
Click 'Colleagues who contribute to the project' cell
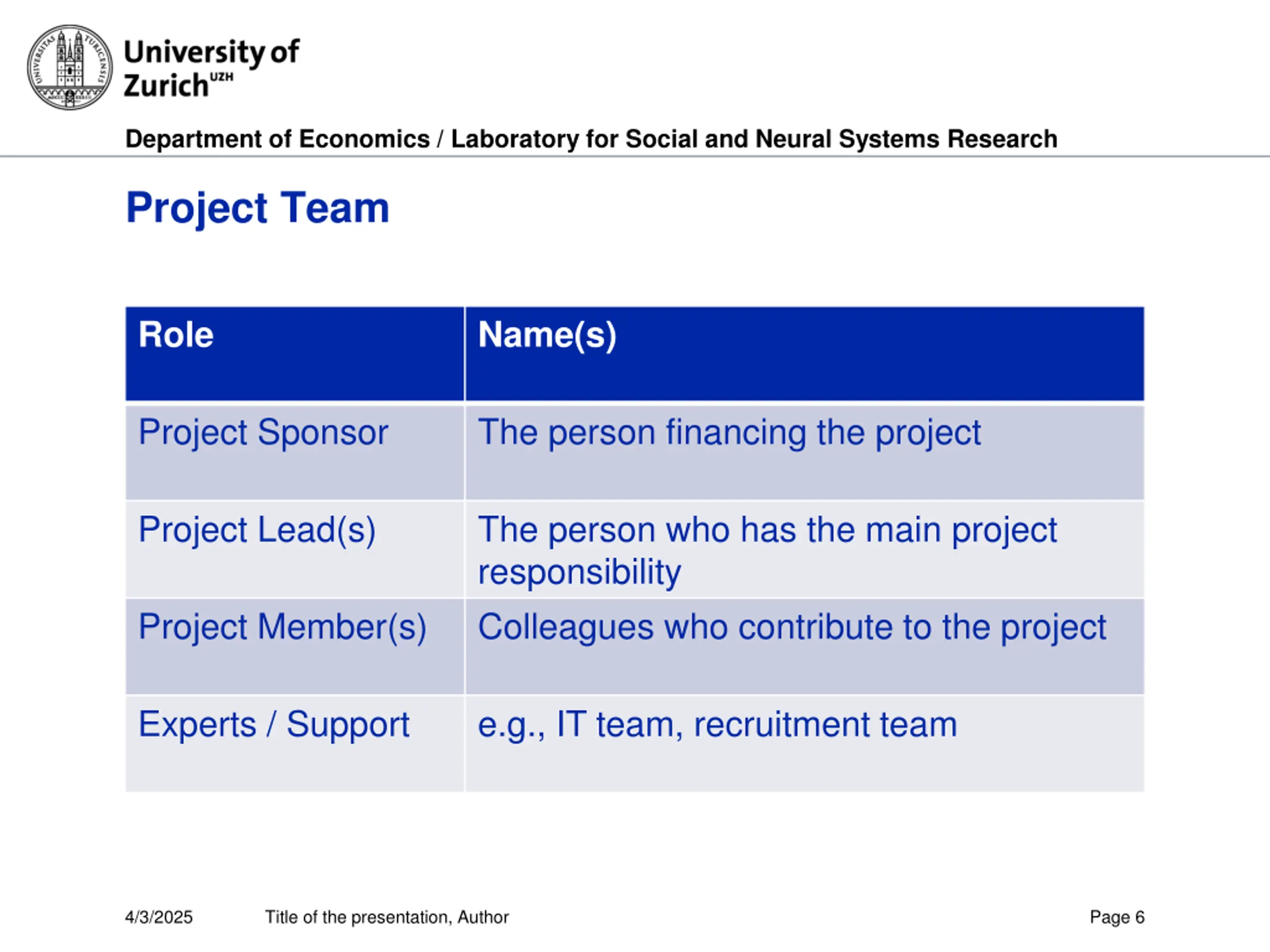(x=804, y=646)
